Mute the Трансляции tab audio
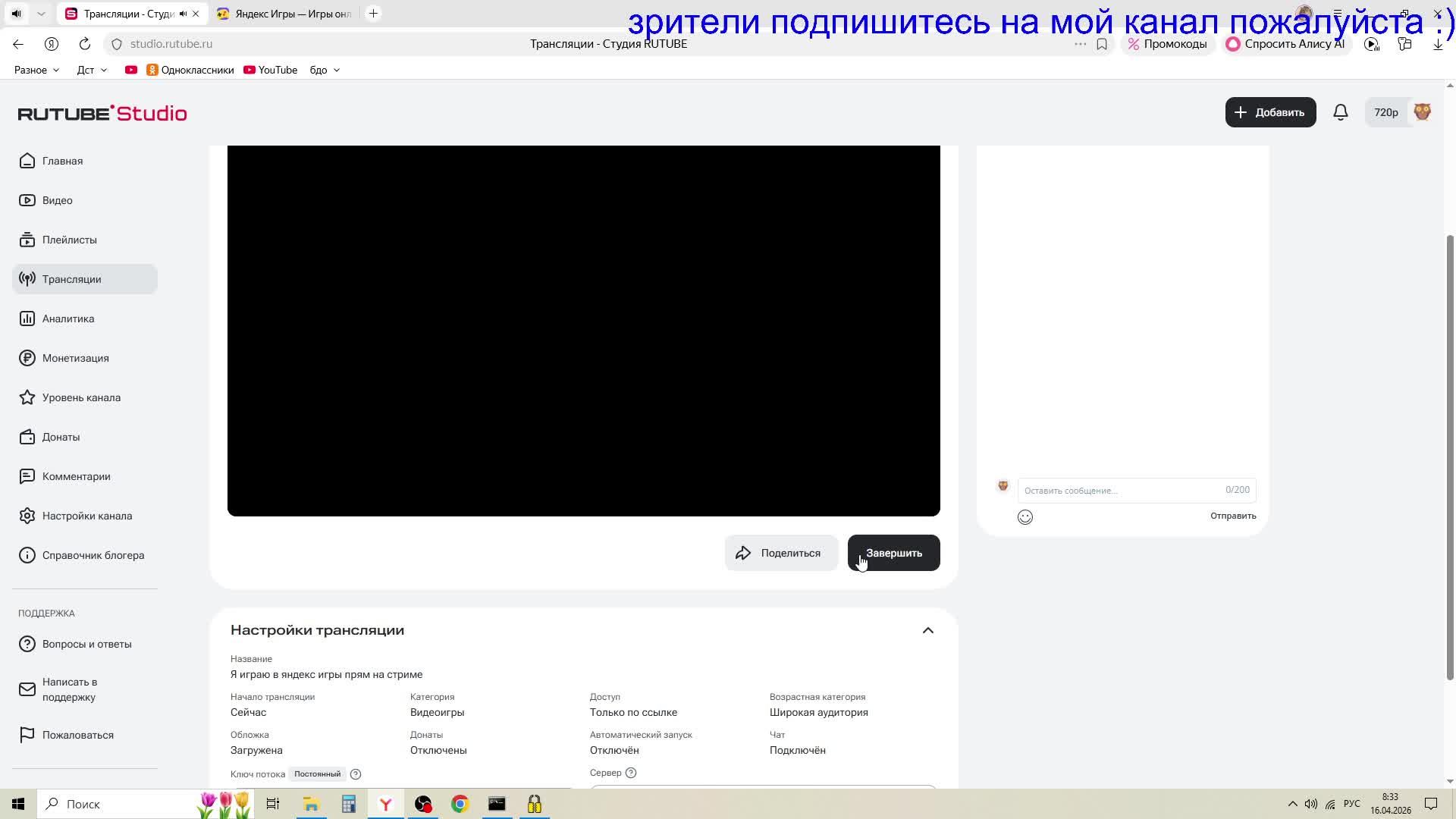 (182, 13)
